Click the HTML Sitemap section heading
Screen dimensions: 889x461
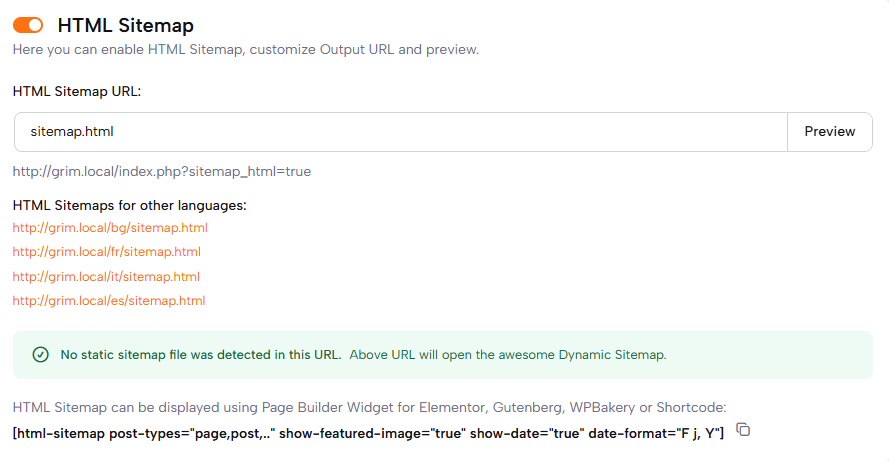pos(125,26)
